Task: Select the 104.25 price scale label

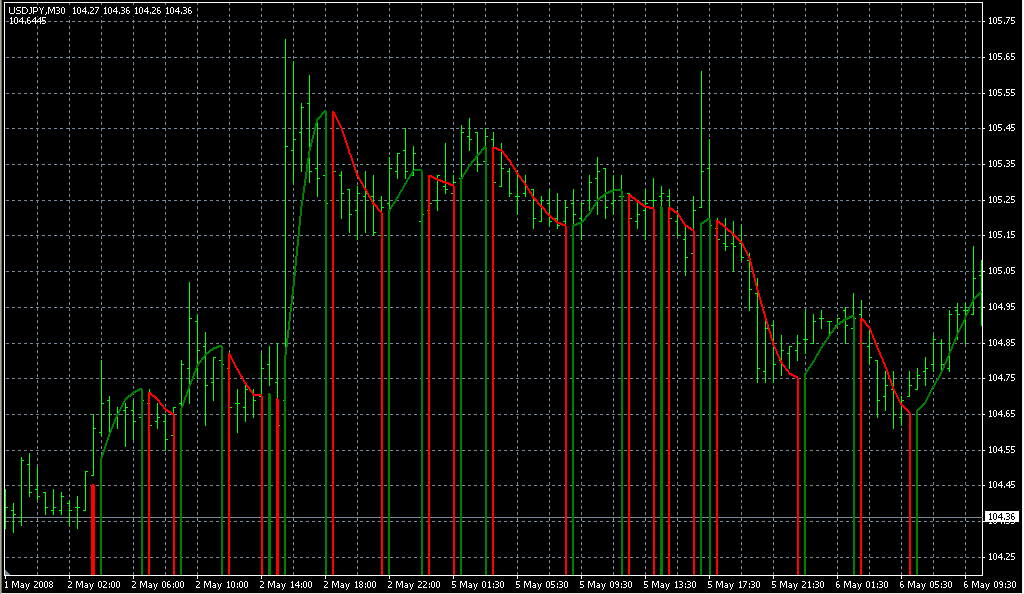Action: coord(1000,556)
